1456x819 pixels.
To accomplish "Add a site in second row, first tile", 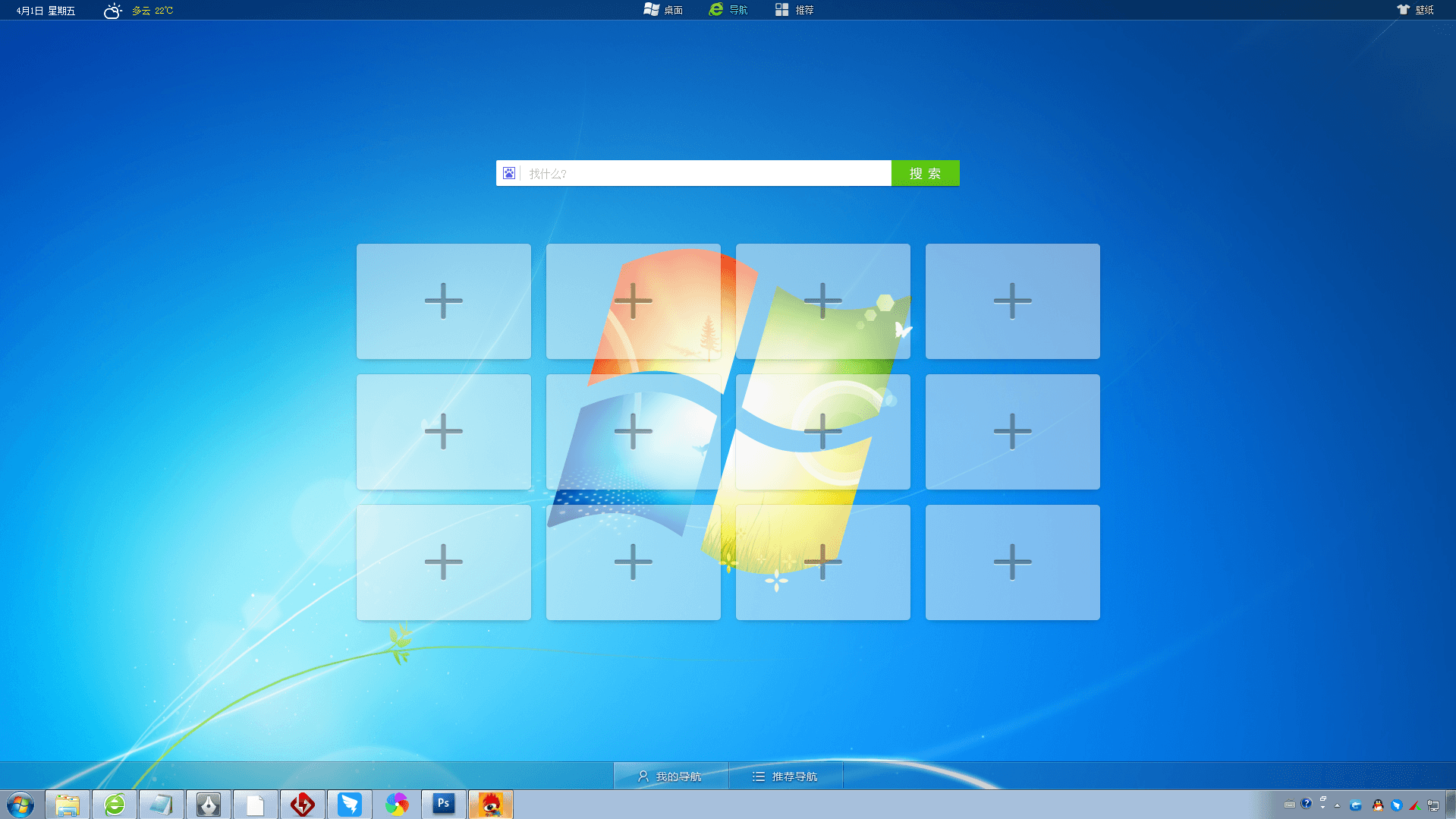I will point(444,432).
